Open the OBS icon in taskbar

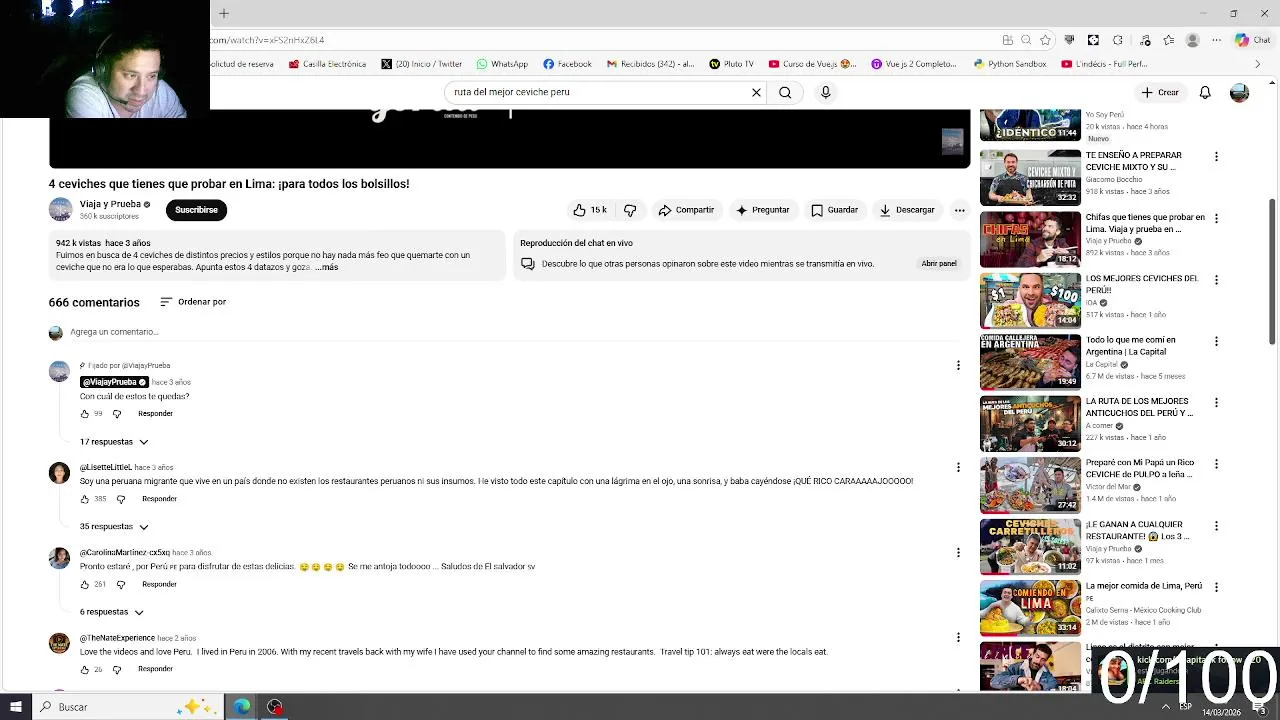pos(275,707)
